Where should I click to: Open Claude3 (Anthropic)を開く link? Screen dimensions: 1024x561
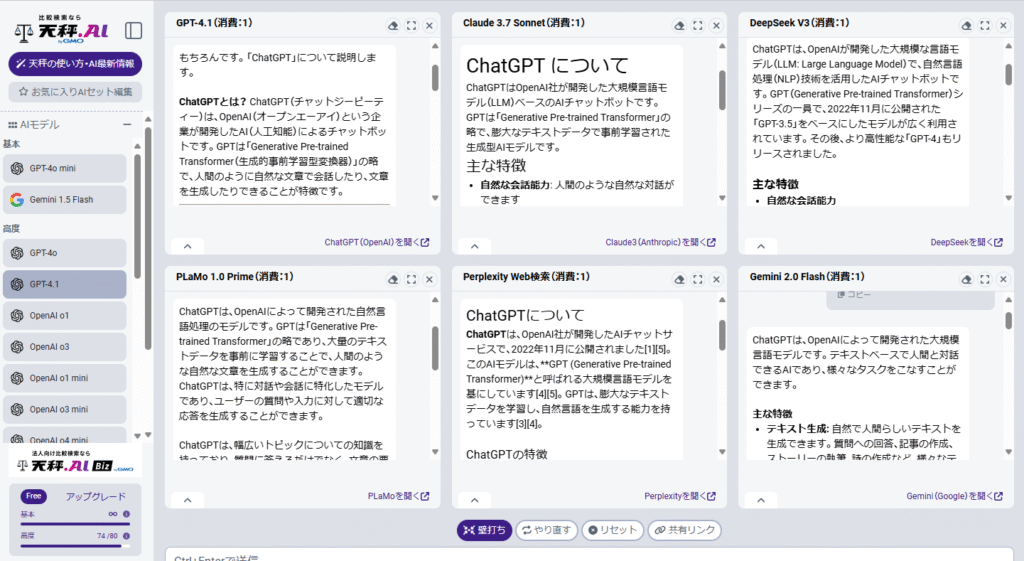point(660,242)
